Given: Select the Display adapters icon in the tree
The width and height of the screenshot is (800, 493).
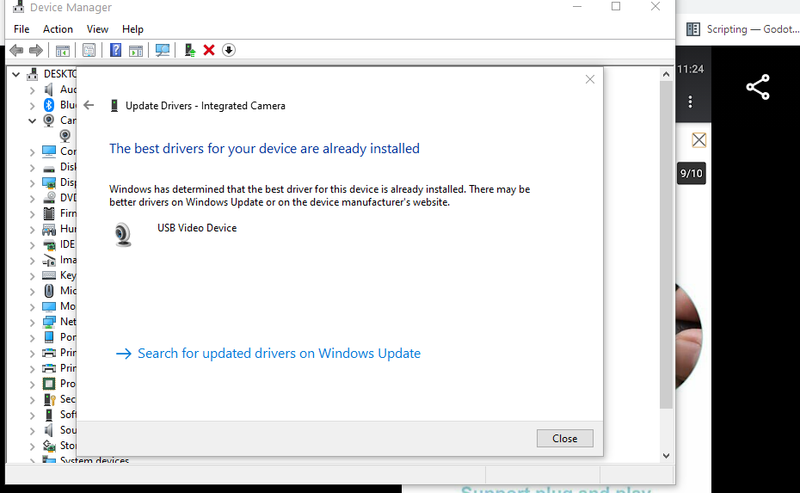Looking at the screenshot, I should 49,183.
